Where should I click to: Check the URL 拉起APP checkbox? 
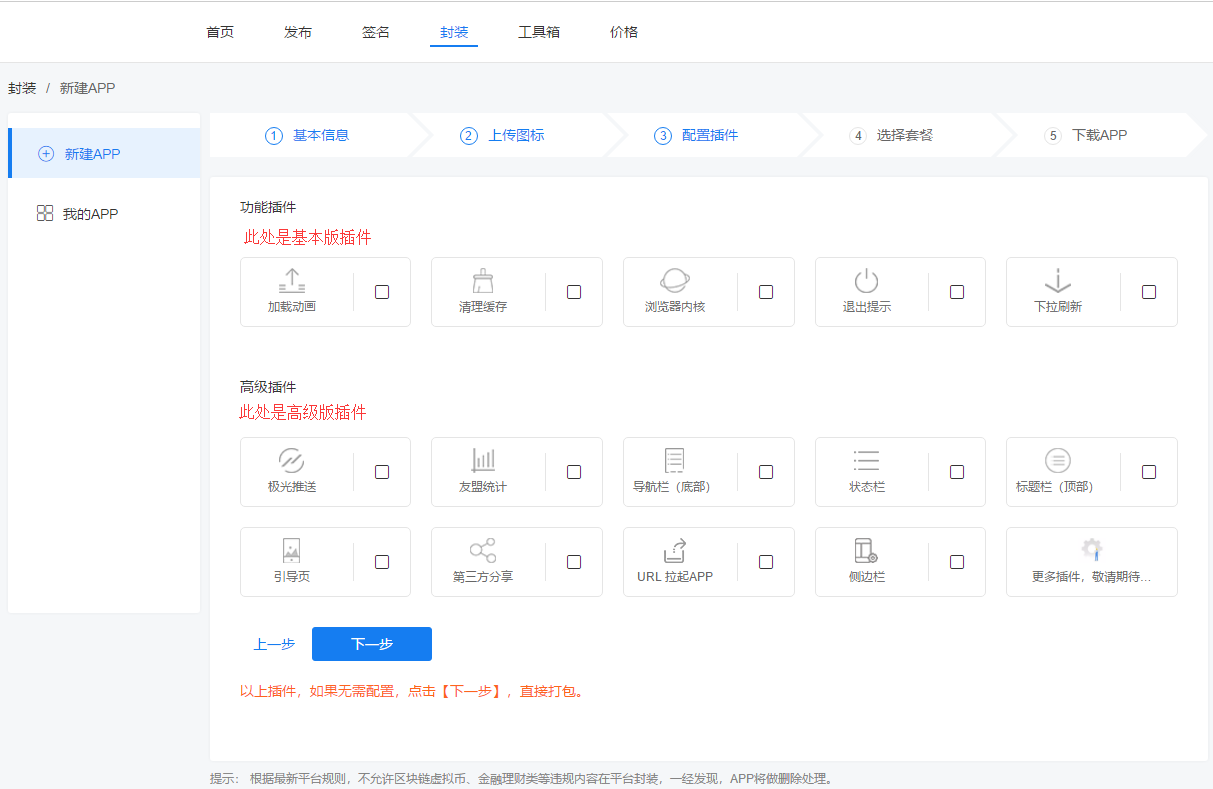[x=766, y=562]
